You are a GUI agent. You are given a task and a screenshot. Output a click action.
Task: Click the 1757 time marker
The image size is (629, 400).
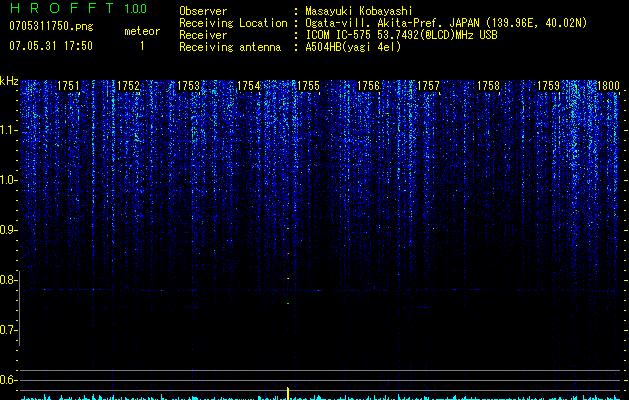428,85
